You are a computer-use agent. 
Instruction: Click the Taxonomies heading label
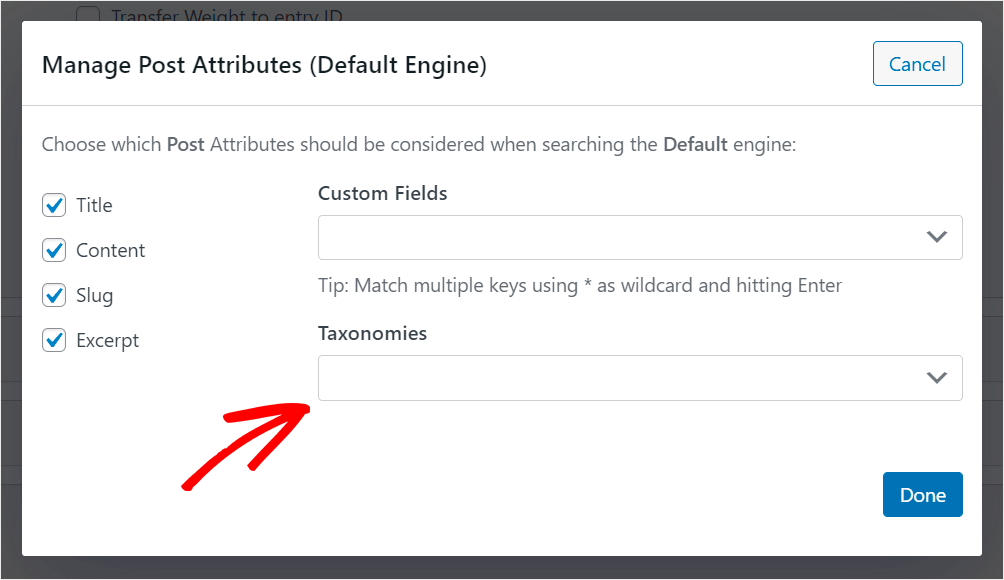[372, 333]
